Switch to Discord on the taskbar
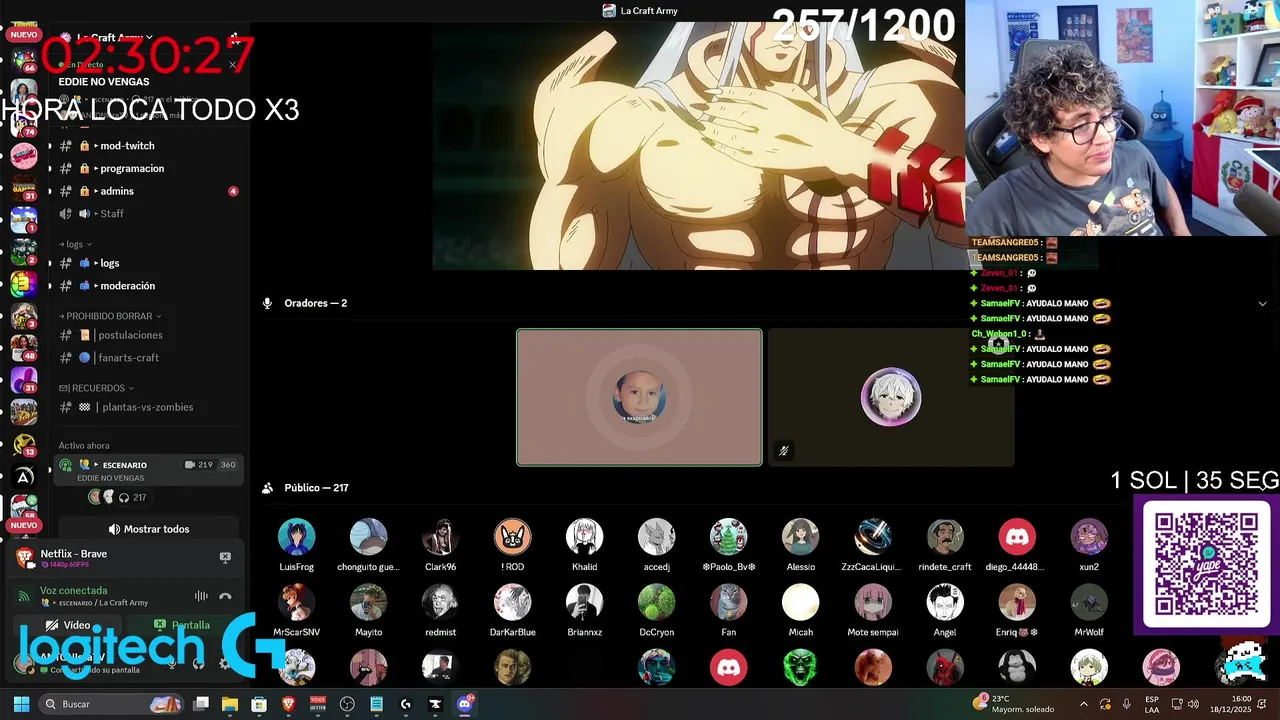Image resolution: width=1280 pixels, height=720 pixels. point(464,704)
